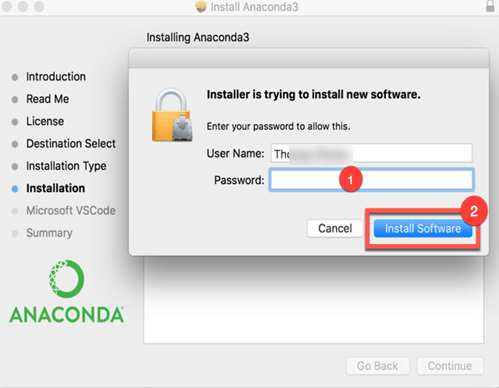The height and width of the screenshot is (388, 499).
Task: Click the Install Software button
Action: coord(423,229)
